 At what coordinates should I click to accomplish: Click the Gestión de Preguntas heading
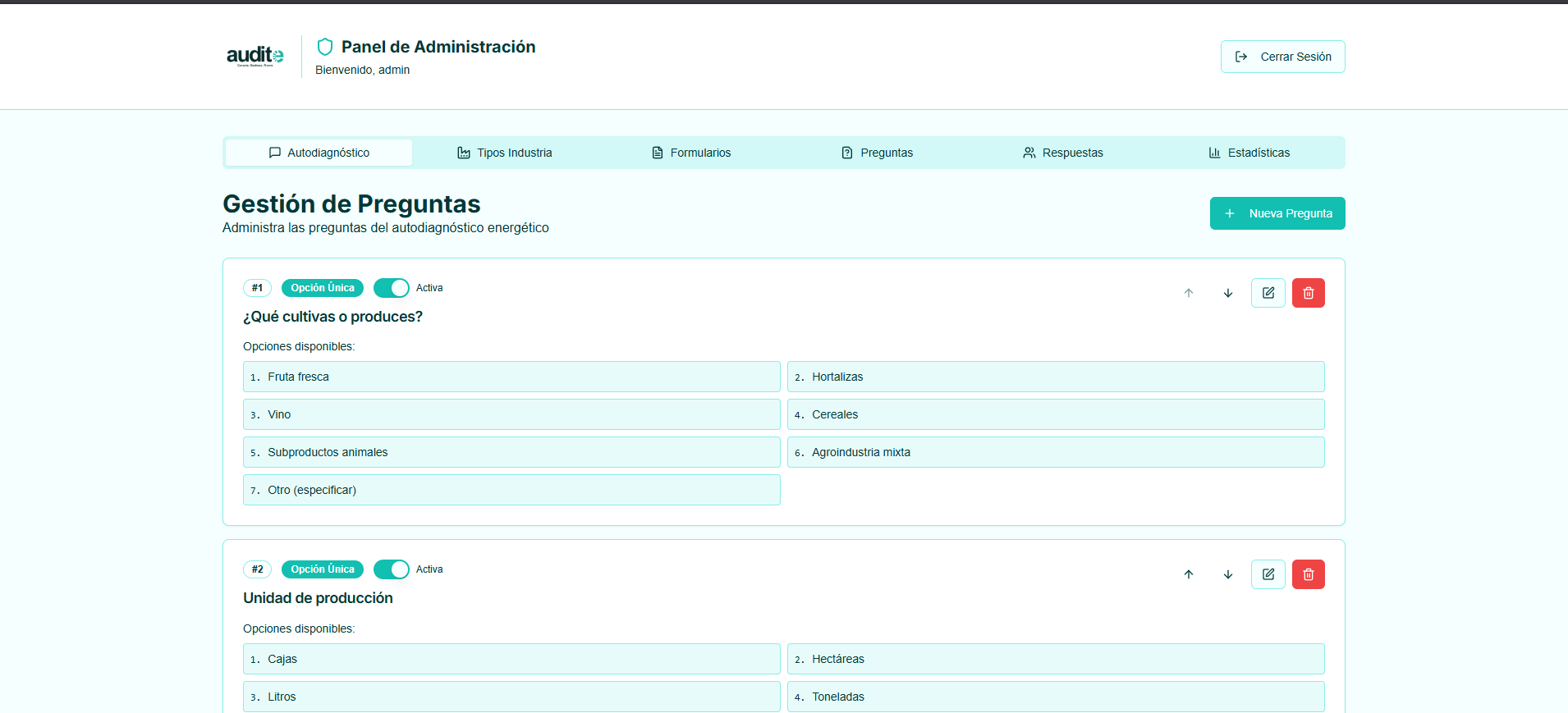351,203
